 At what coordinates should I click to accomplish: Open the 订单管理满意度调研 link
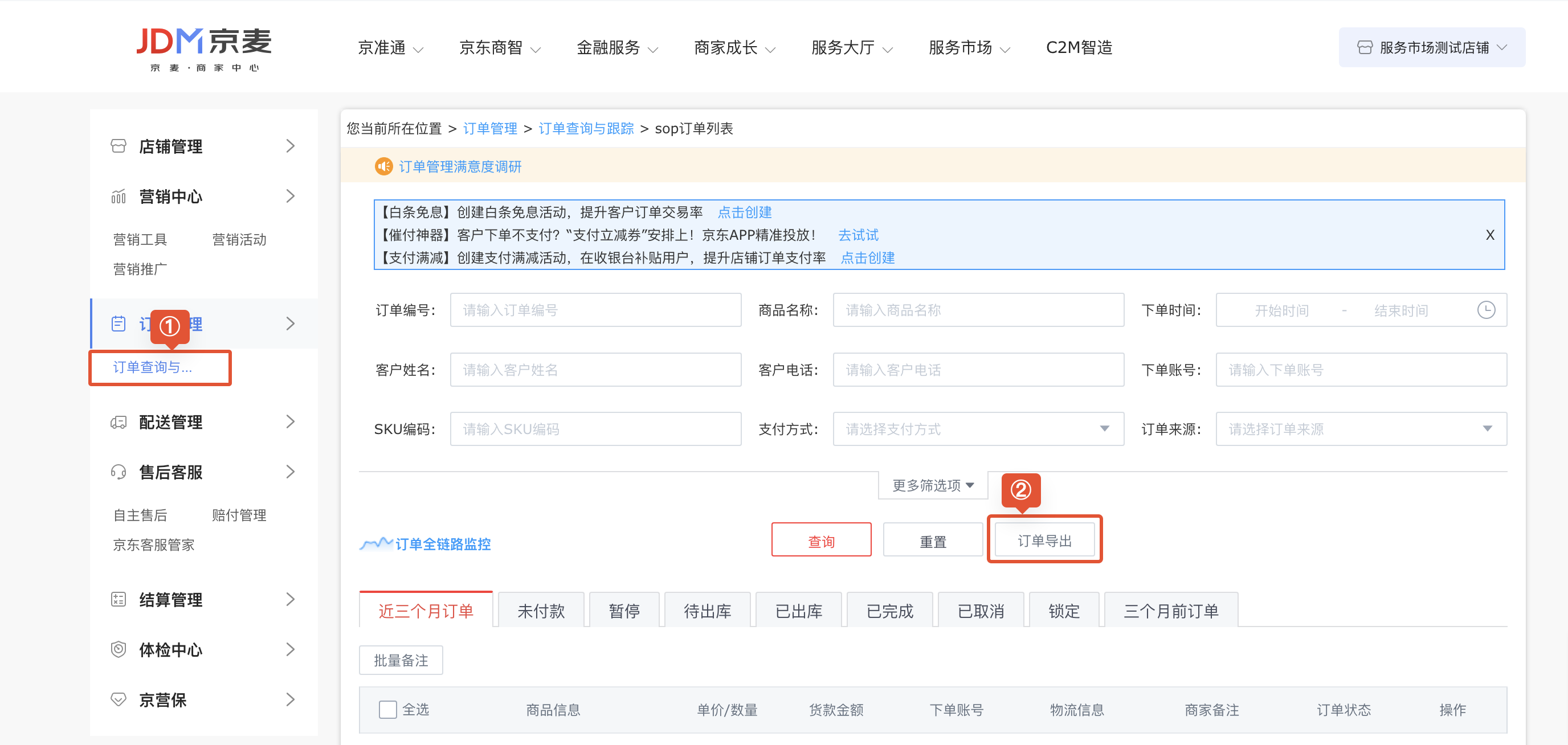[x=460, y=166]
